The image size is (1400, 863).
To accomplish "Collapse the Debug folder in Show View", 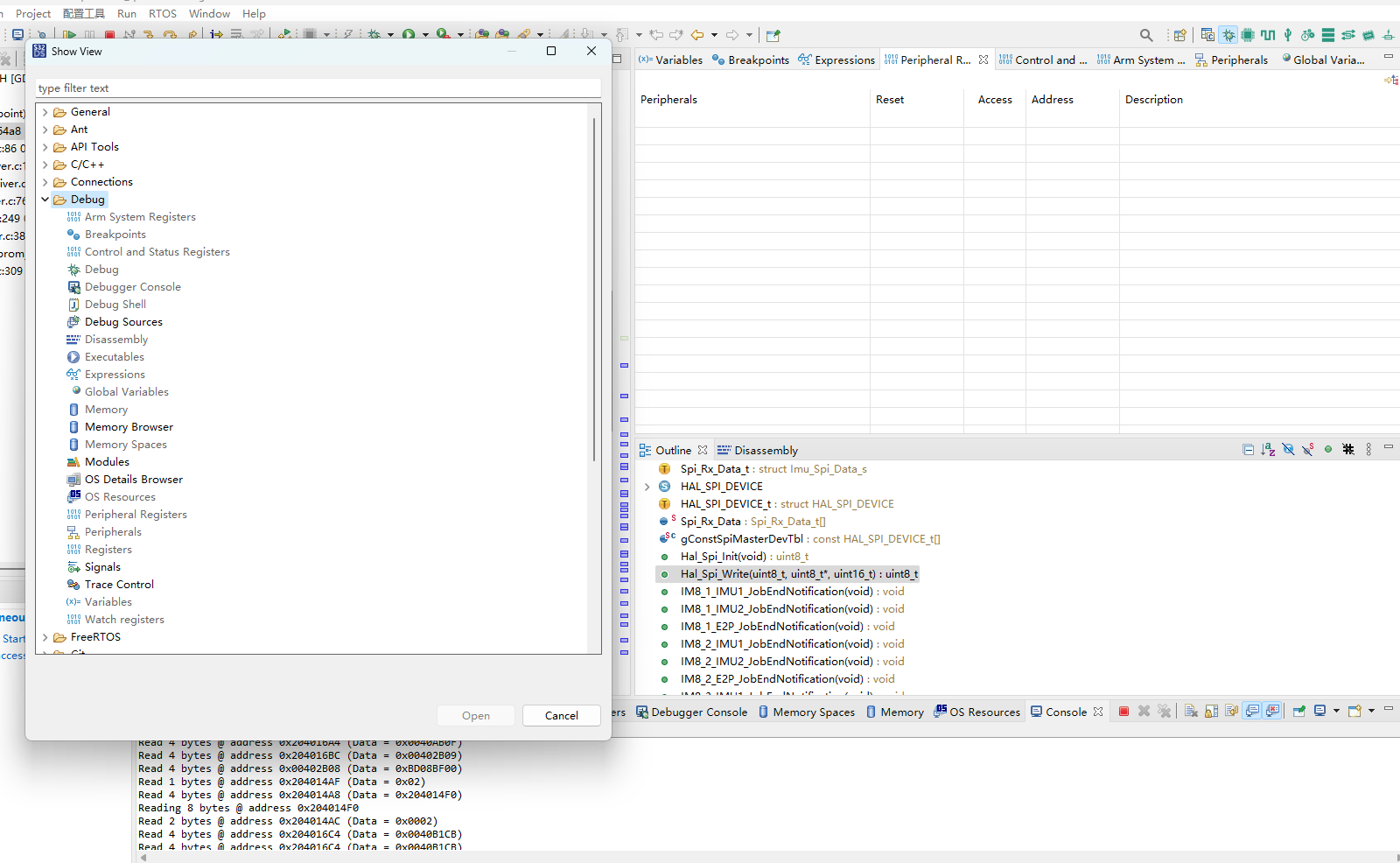I will [45, 199].
